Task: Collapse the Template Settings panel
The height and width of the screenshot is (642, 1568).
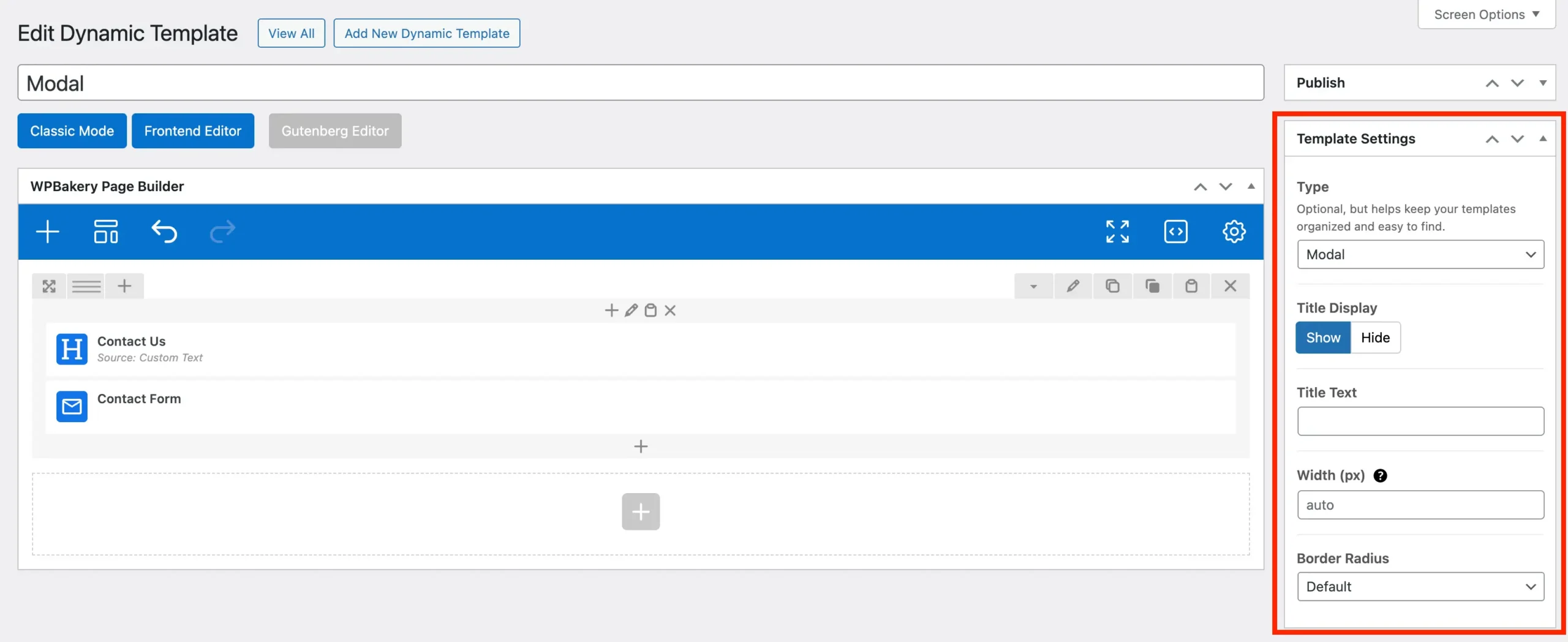Action: 1543,138
